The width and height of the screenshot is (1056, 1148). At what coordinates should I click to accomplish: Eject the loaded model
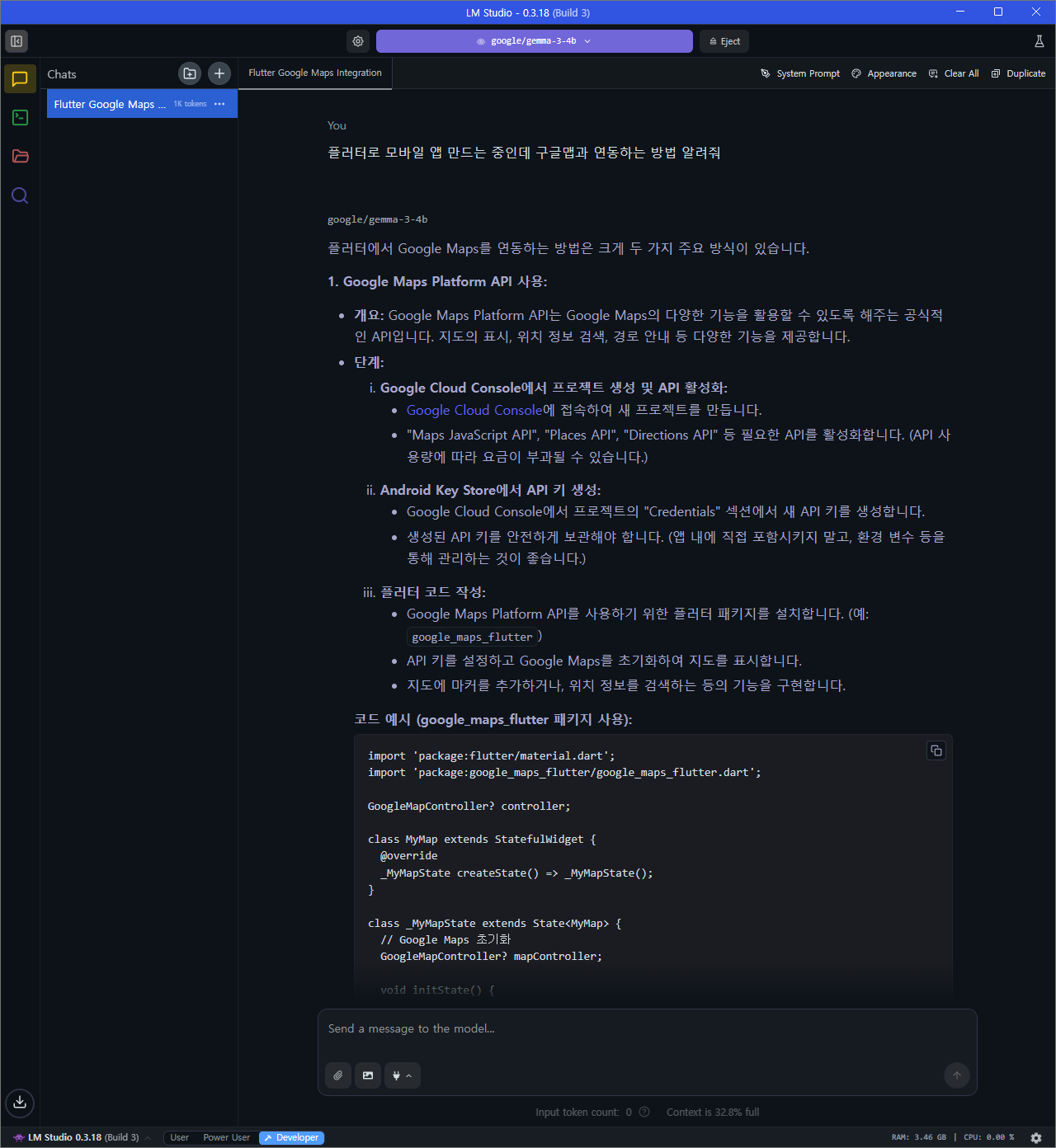pos(724,41)
